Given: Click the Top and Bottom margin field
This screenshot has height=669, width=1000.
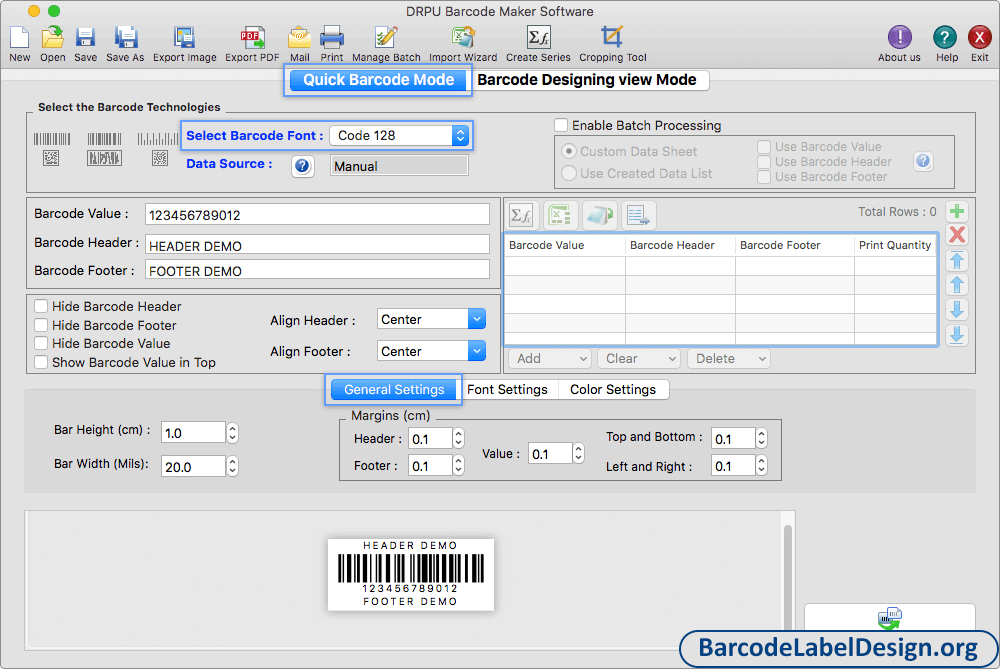Looking at the screenshot, I should (x=733, y=439).
